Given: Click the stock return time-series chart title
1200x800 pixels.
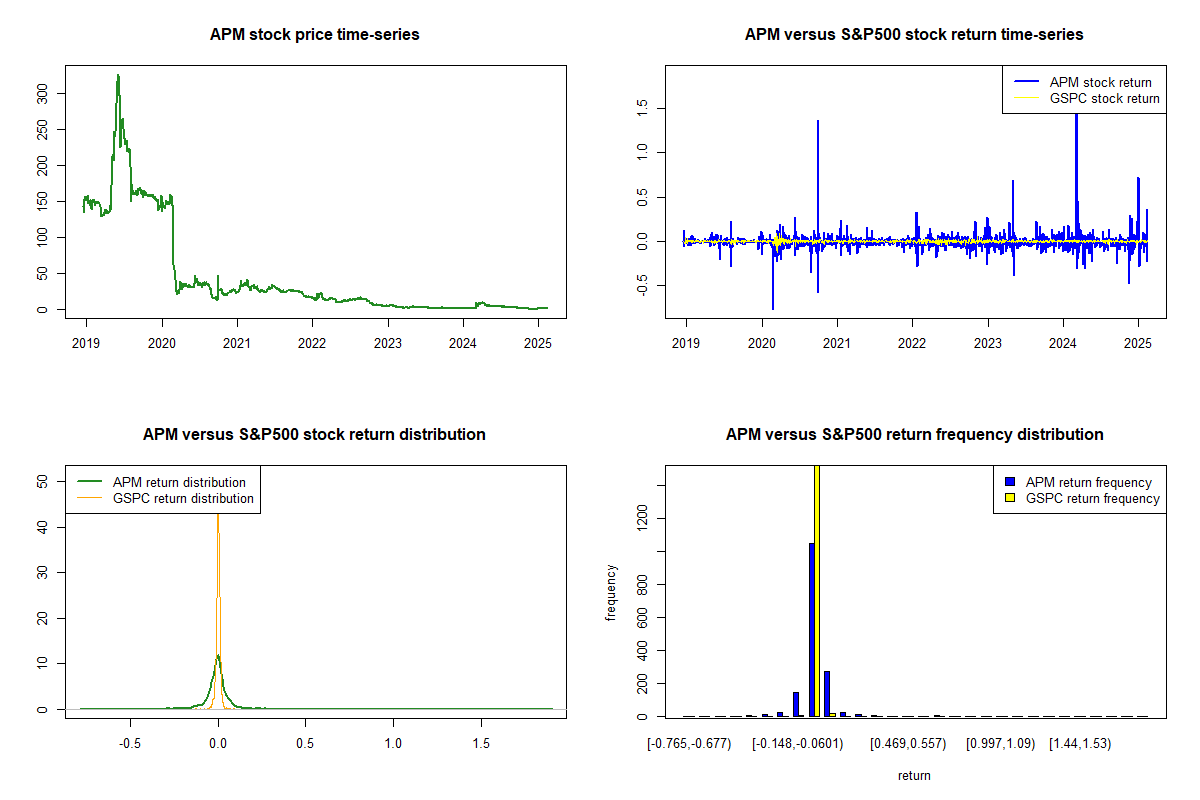Looking at the screenshot, I should [x=914, y=35].
